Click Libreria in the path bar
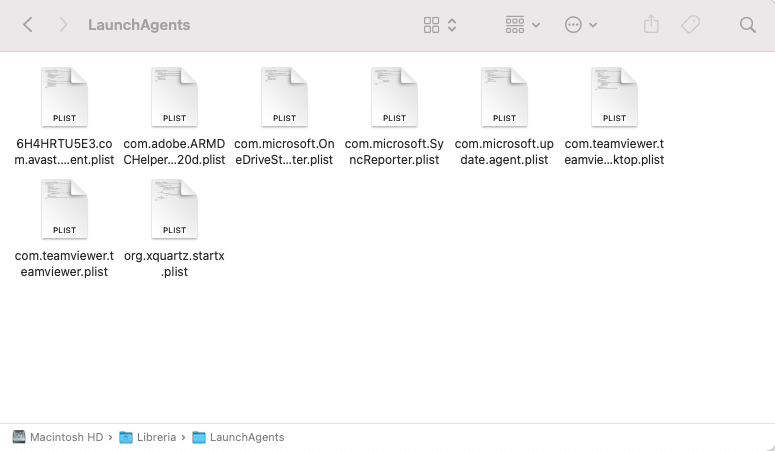775x451 pixels. [157, 437]
